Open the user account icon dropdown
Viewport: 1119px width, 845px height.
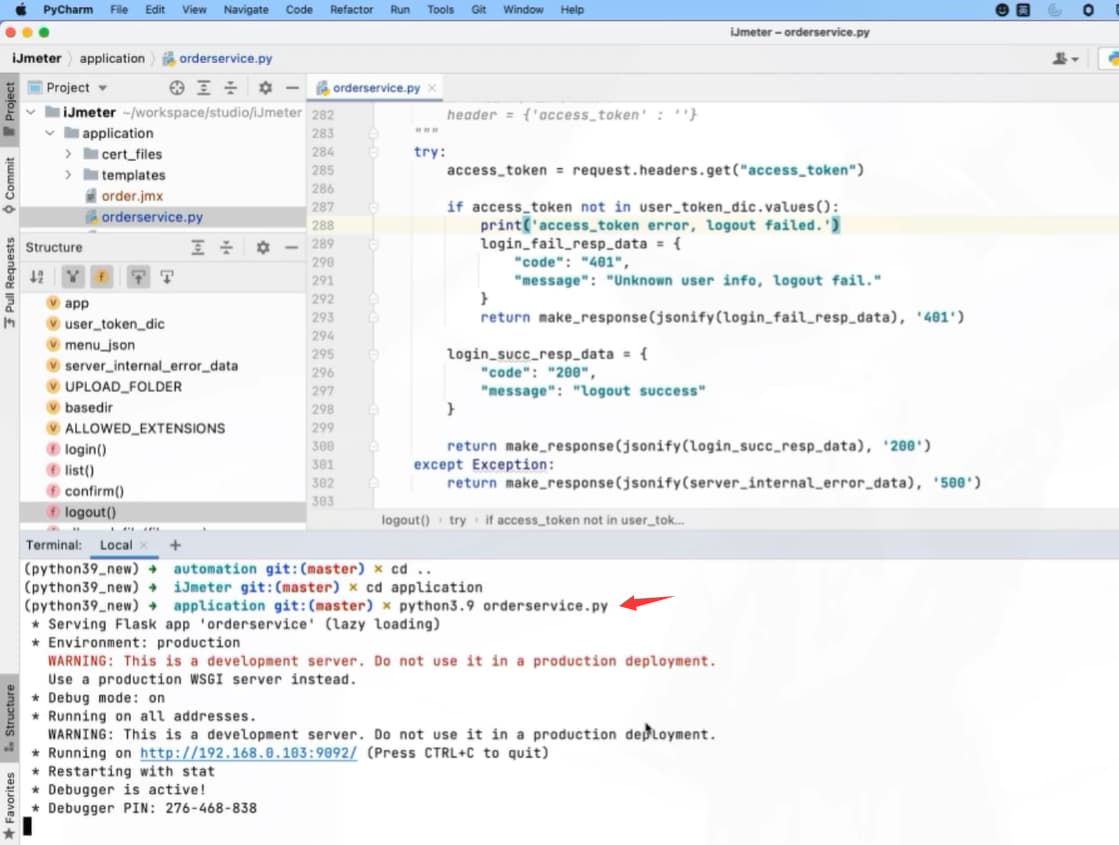[1065, 59]
